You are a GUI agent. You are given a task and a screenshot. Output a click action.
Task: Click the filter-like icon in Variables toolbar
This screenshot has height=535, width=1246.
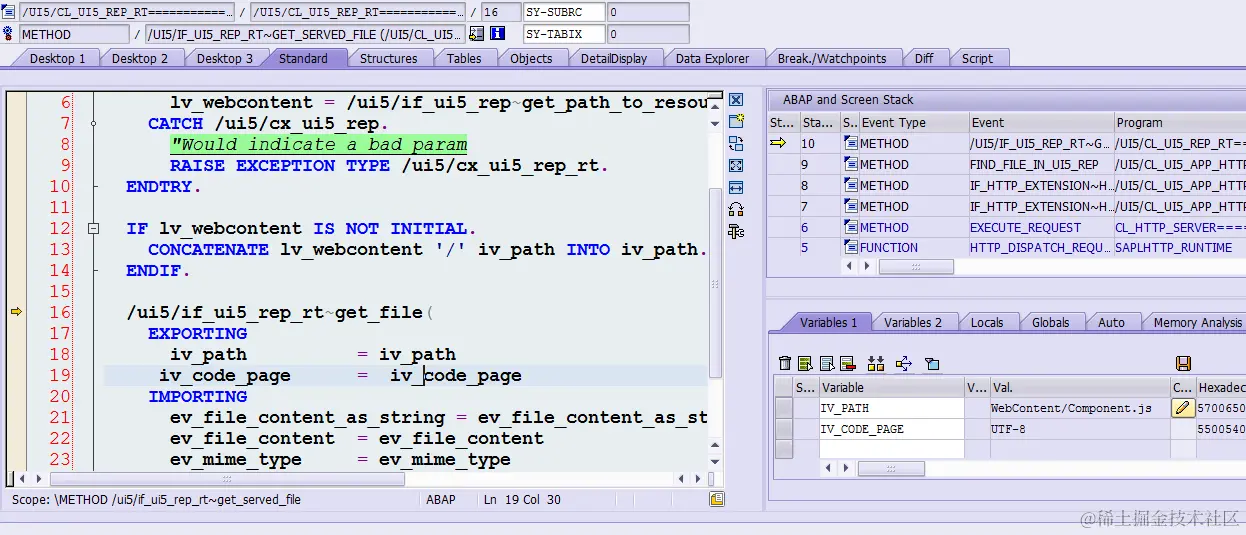point(932,363)
